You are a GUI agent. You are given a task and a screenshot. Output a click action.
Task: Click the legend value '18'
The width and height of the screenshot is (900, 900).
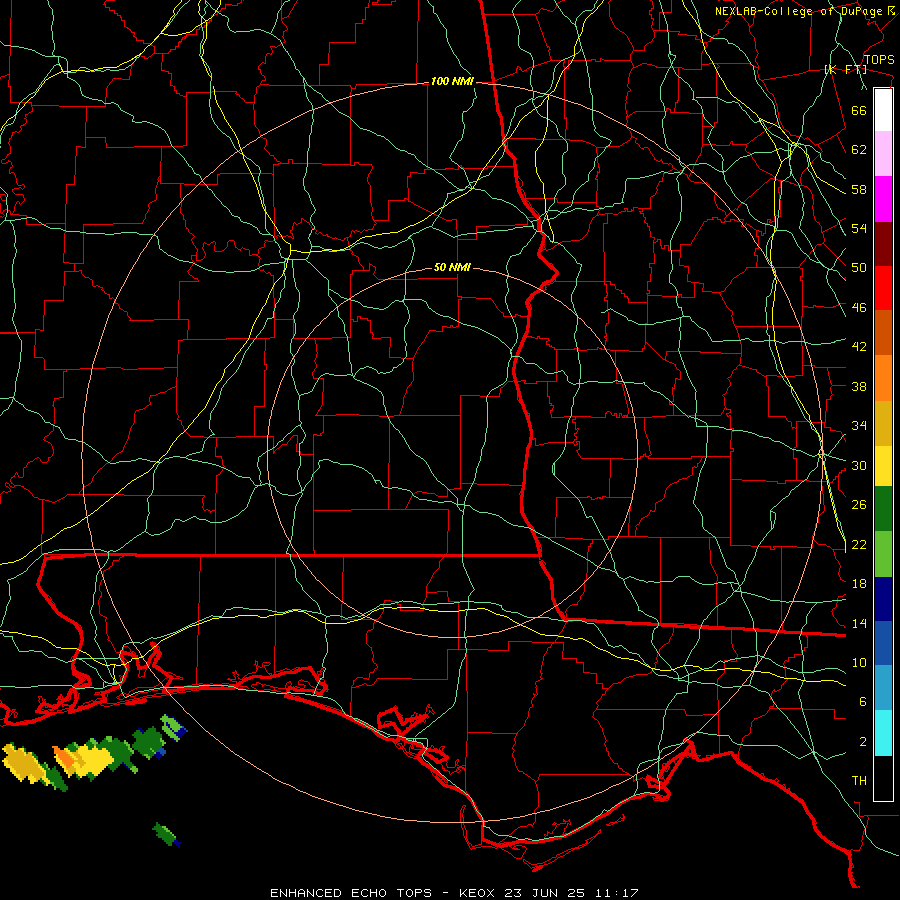coord(859,584)
